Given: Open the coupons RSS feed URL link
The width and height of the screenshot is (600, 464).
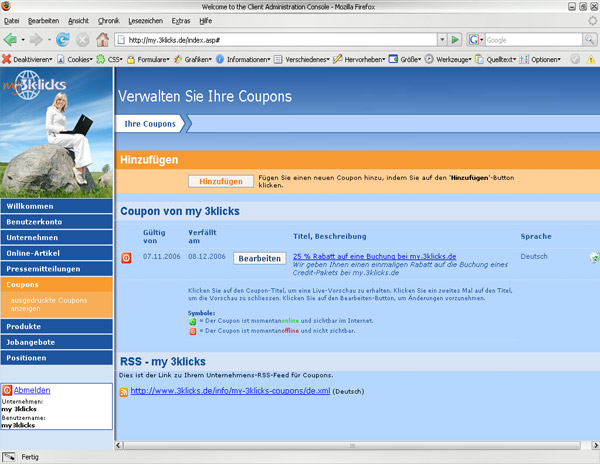Looking at the screenshot, I should tap(230, 391).
